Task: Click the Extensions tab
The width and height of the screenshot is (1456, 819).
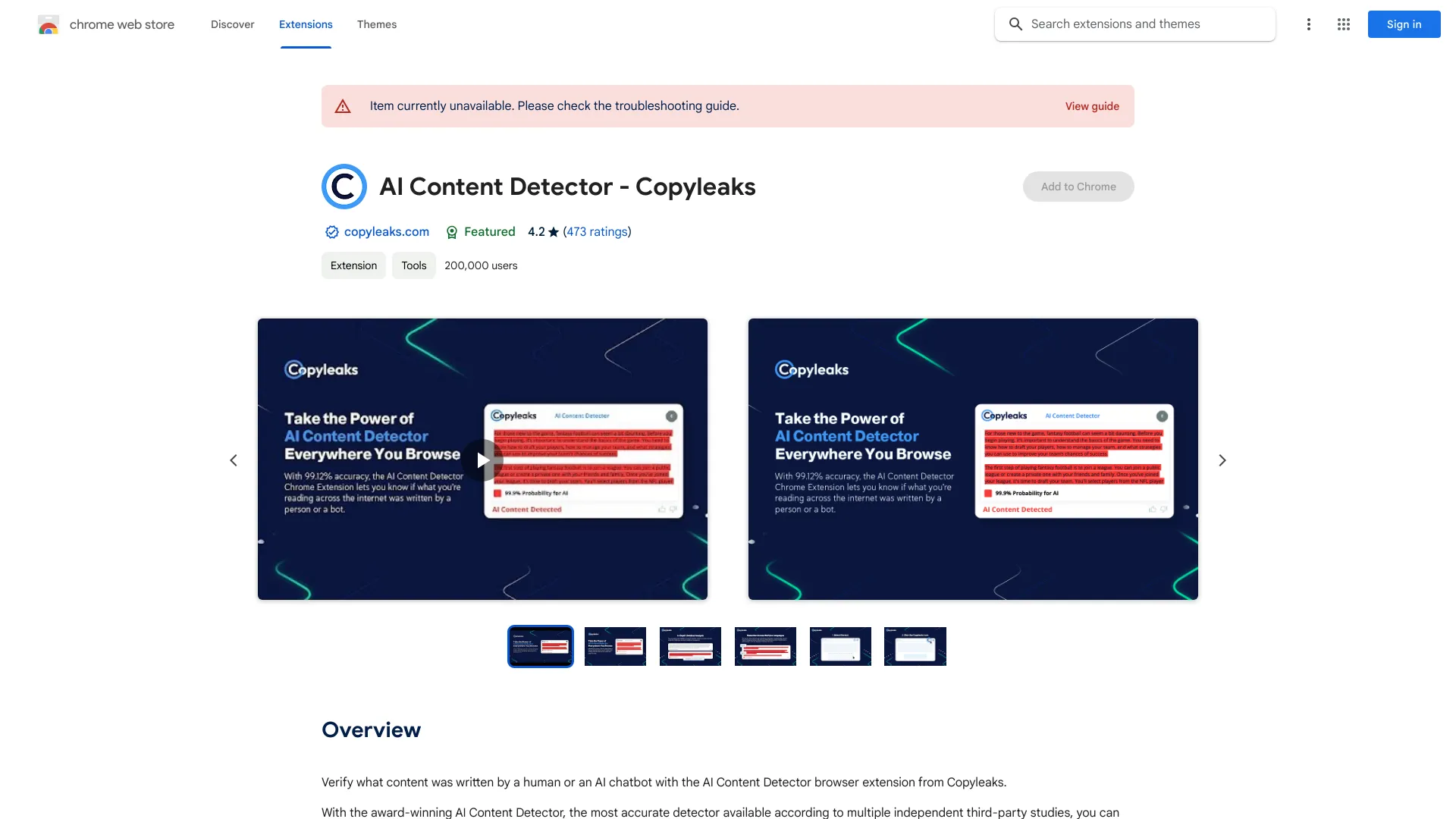Action: (305, 24)
